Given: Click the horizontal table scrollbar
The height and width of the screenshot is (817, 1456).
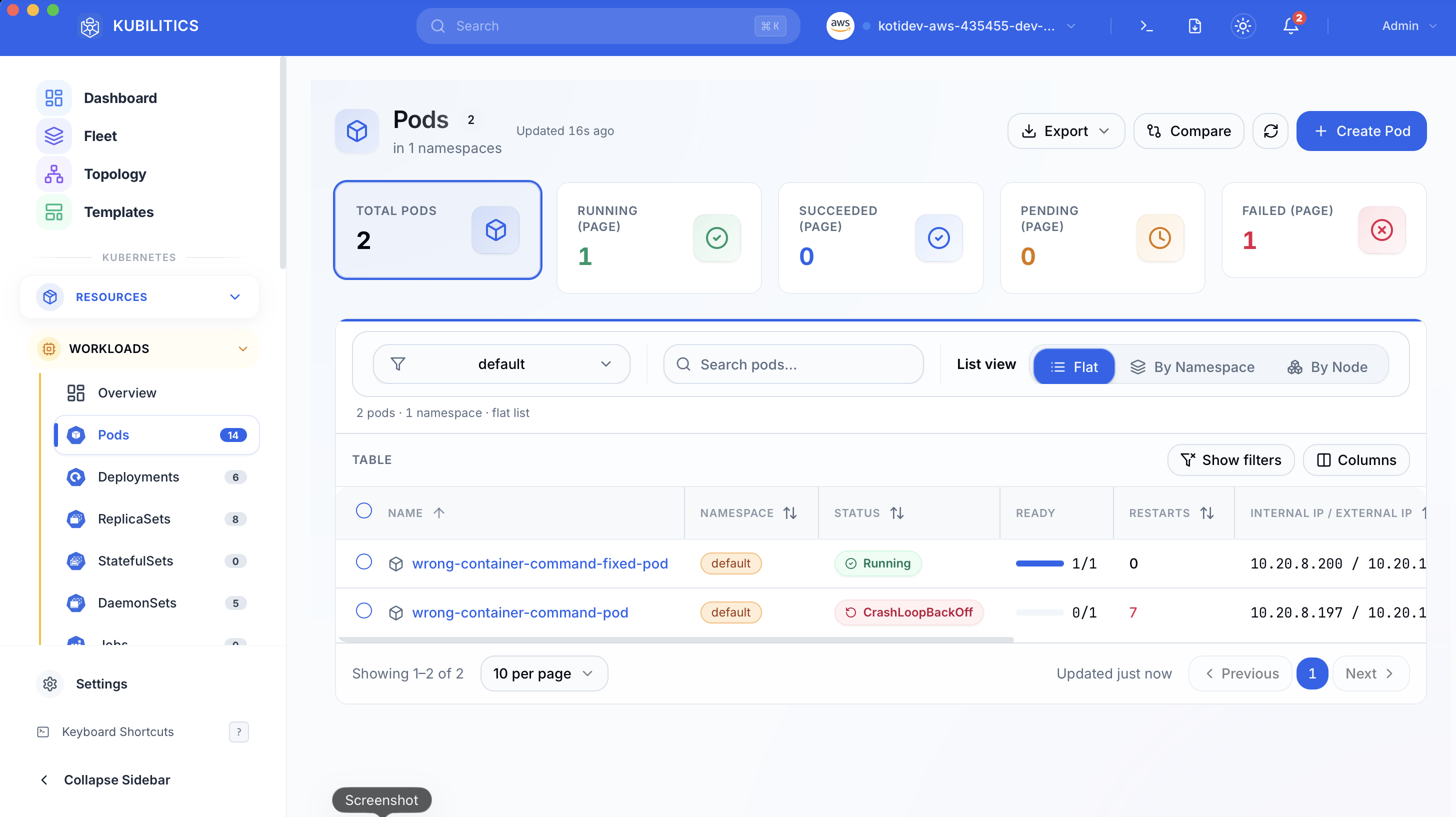Looking at the screenshot, I should 675,640.
